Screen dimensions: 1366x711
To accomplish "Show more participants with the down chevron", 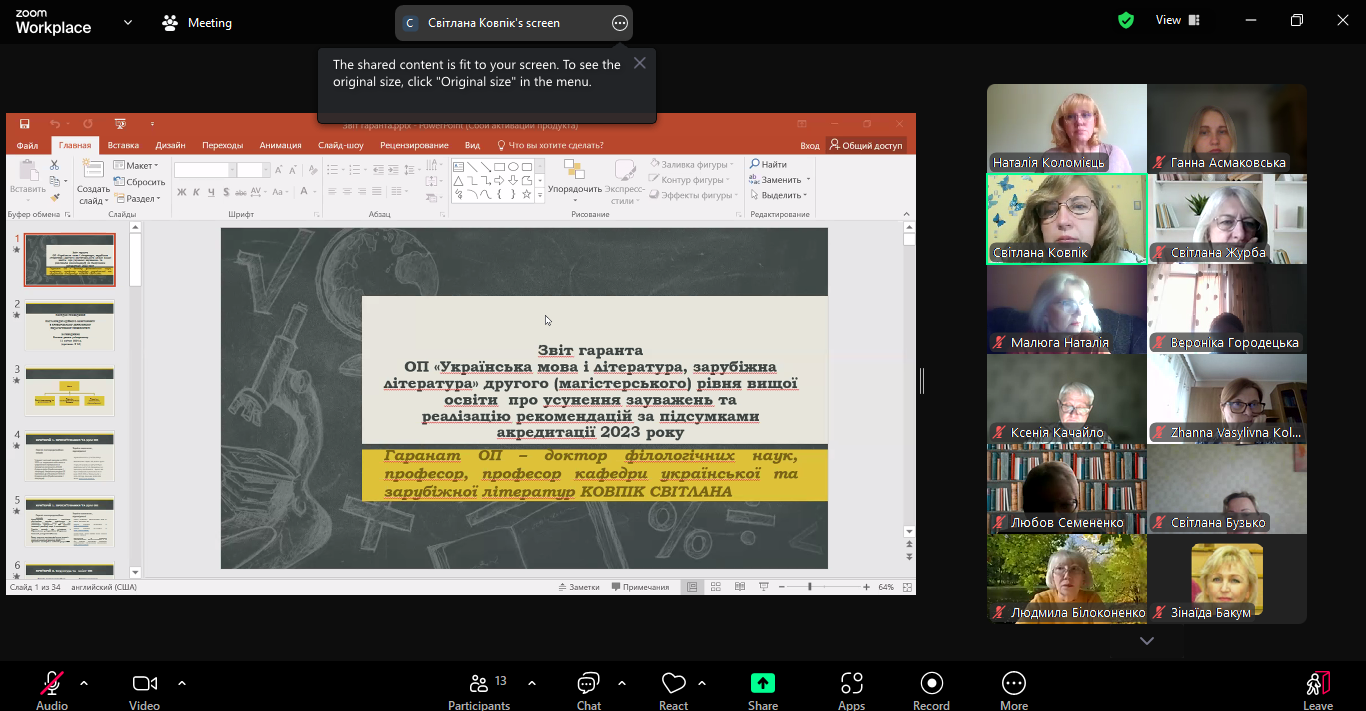I will pyautogui.click(x=1147, y=641).
